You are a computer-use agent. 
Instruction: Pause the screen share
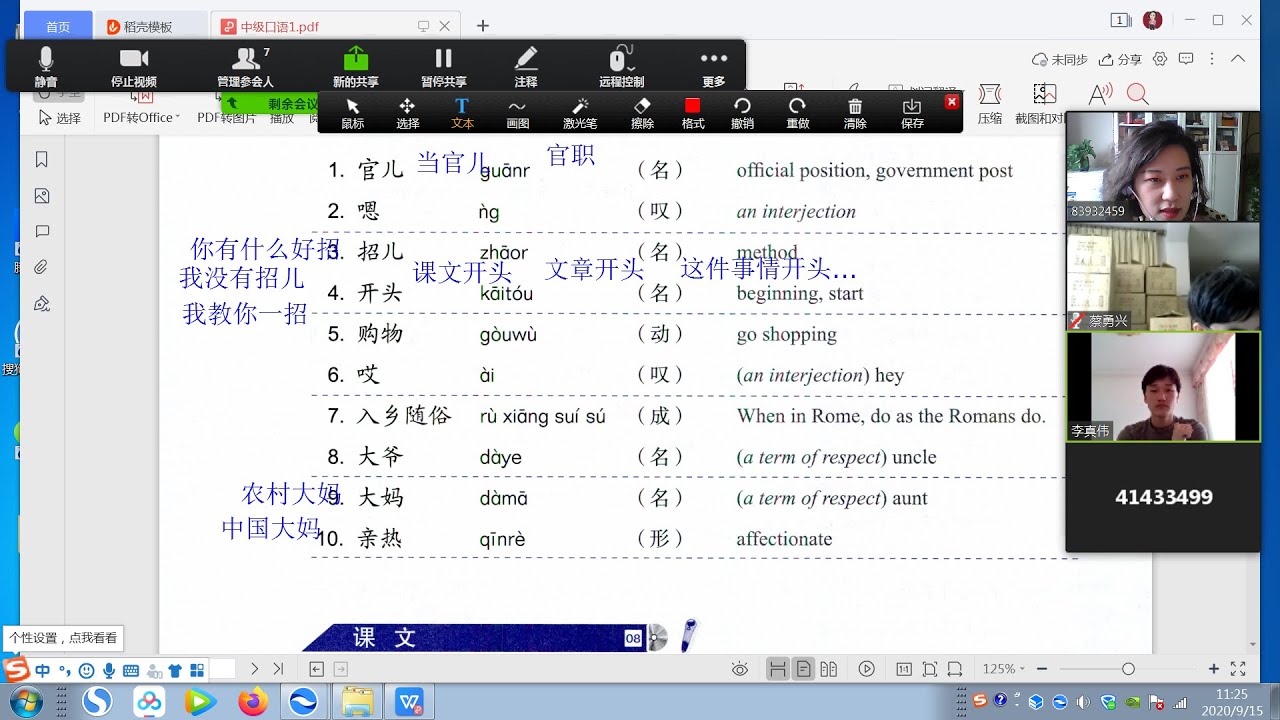(443, 66)
